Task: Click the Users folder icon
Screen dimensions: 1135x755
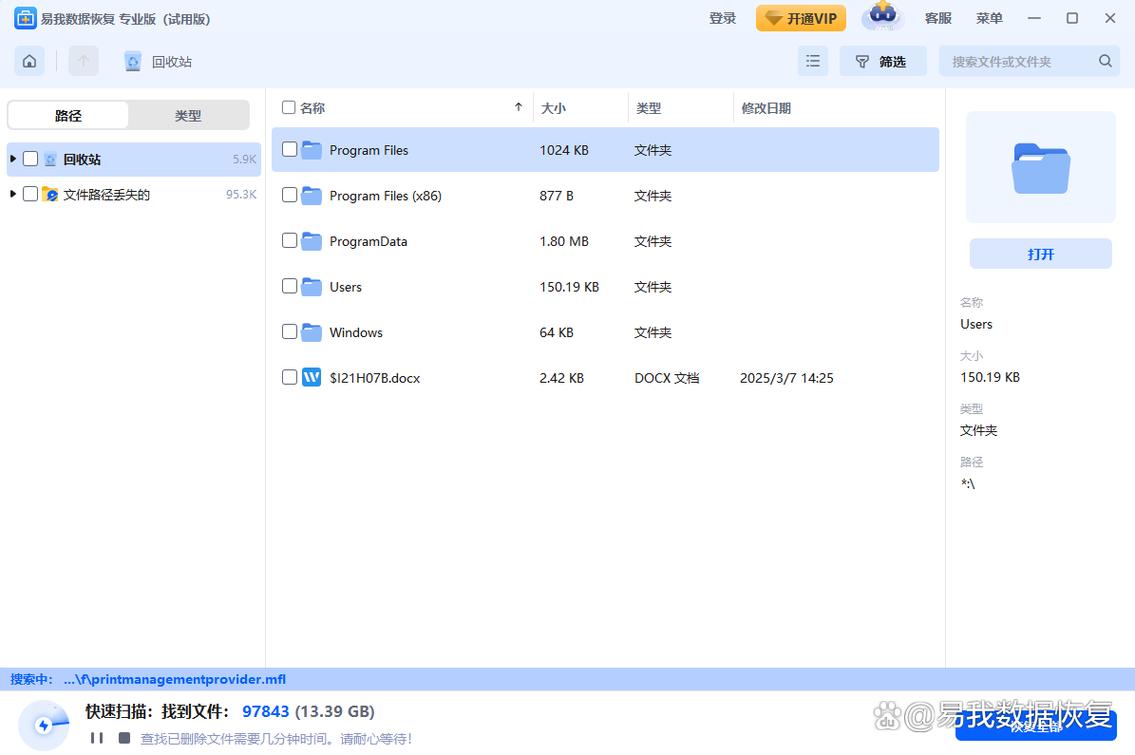Action: pos(311,287)
